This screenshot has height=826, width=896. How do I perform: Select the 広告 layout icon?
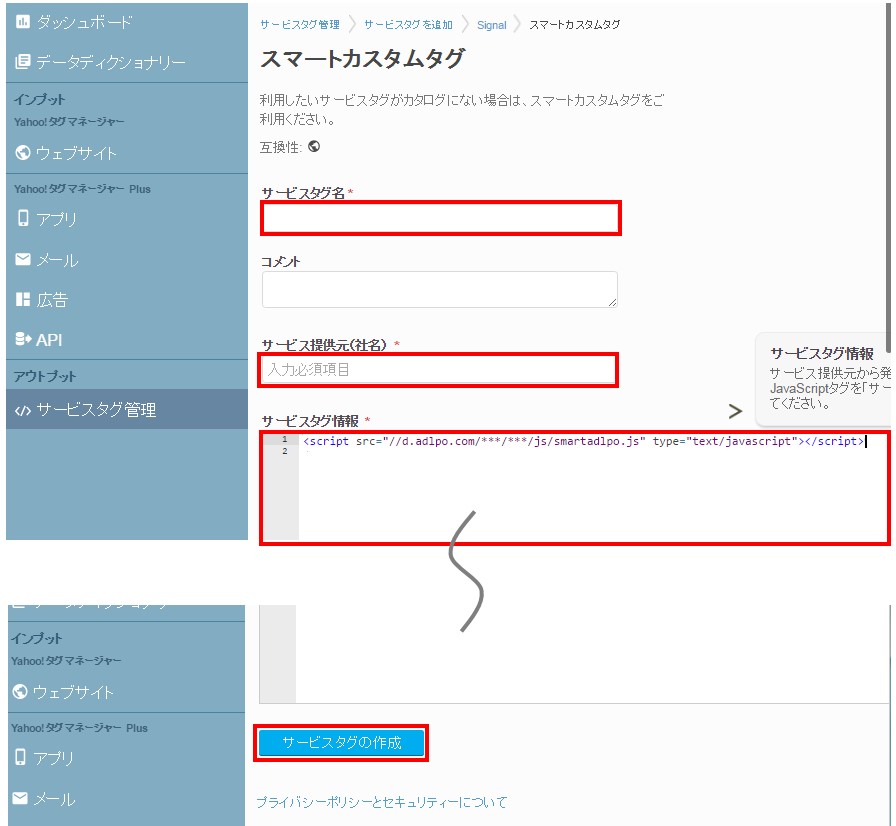[23, 299]
